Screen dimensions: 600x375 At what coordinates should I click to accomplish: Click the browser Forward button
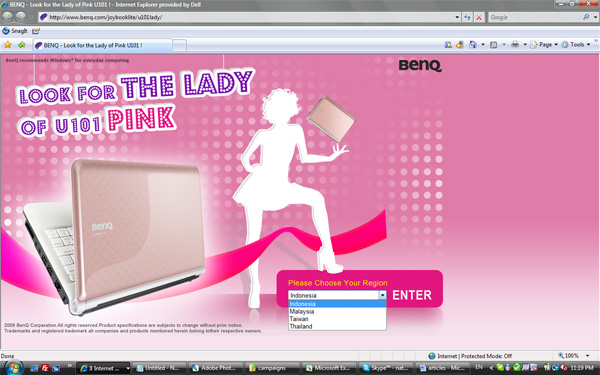21,17
